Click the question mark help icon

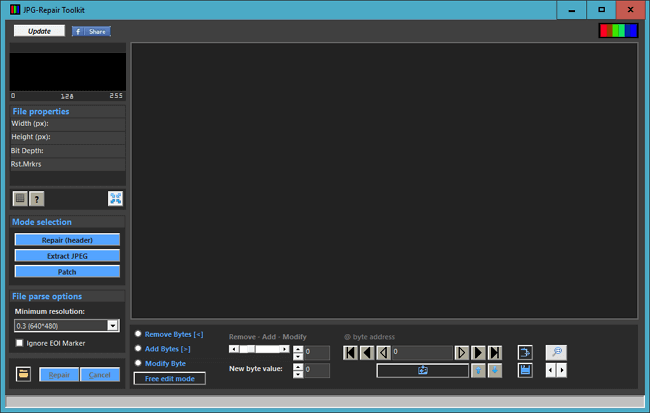coord(36,199)
